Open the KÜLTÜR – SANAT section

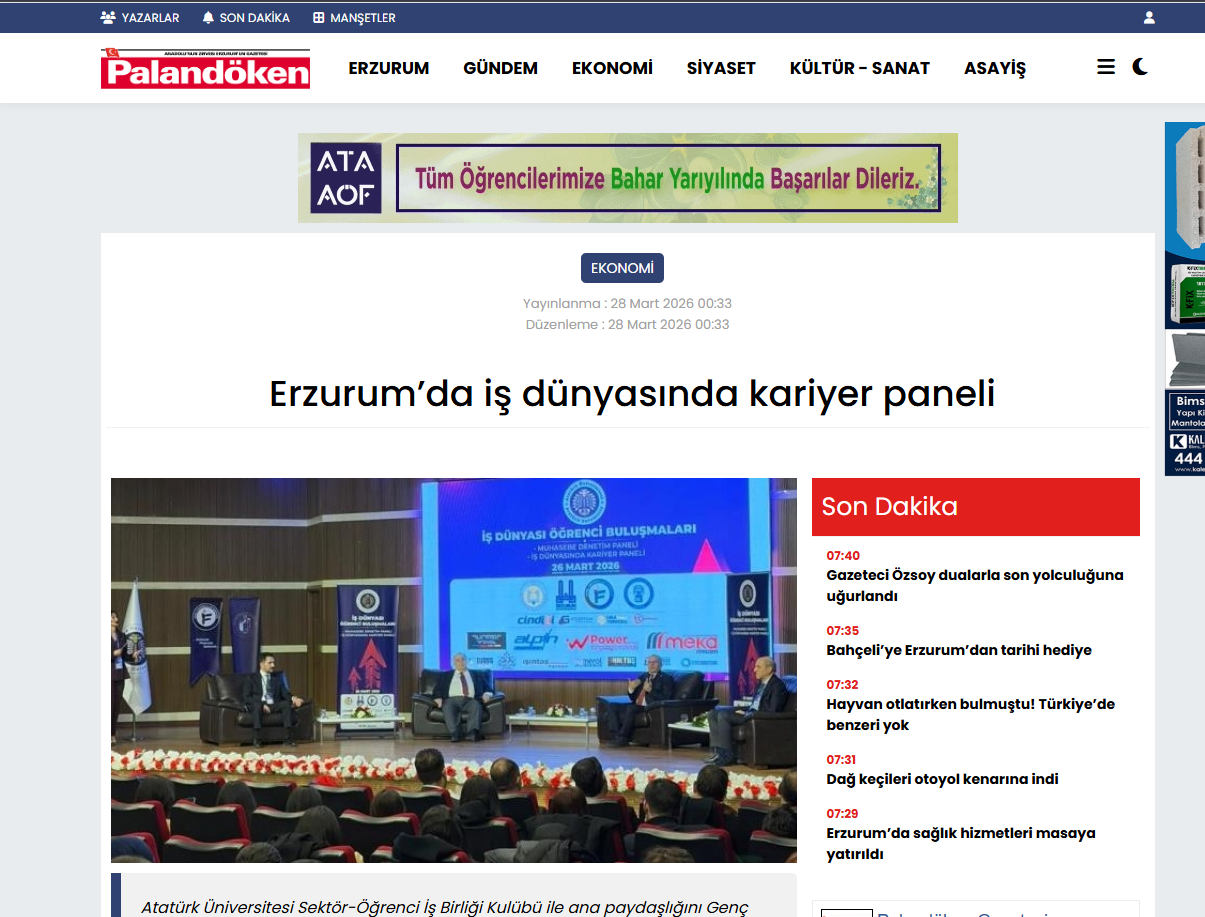859,68
